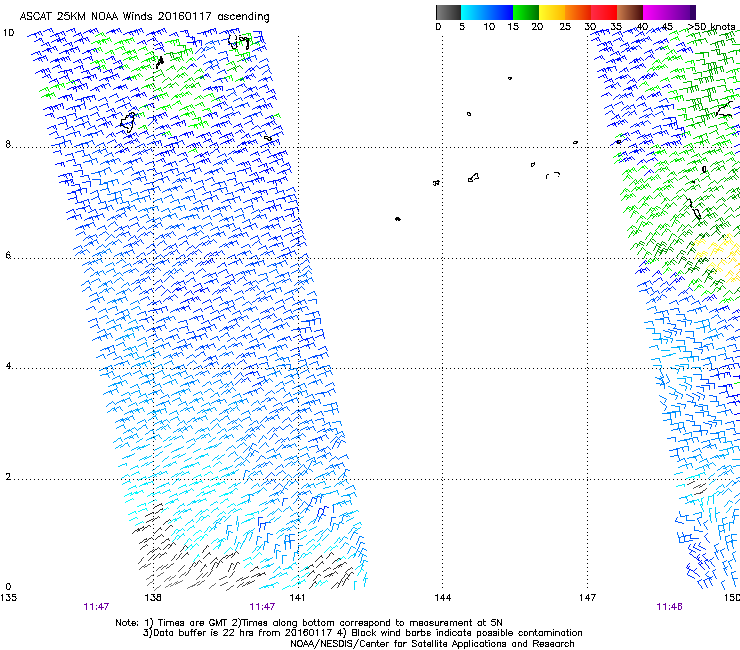Select the orange 25-30 knots legend segment
The image size is (740, 650).
pyautogui.click(x=578, y=12)
